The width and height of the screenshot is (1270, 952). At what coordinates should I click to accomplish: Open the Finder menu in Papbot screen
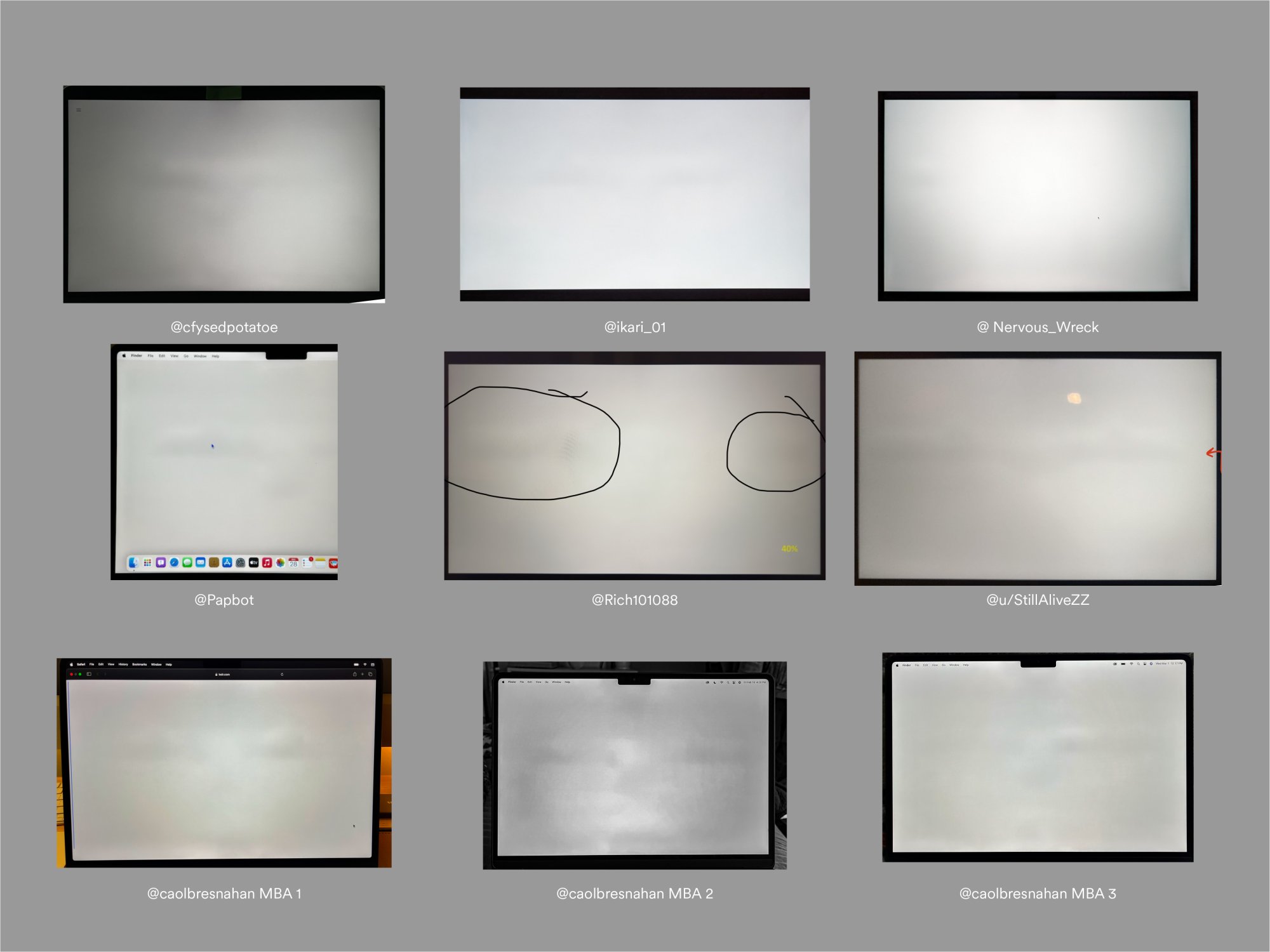(137, 356)
